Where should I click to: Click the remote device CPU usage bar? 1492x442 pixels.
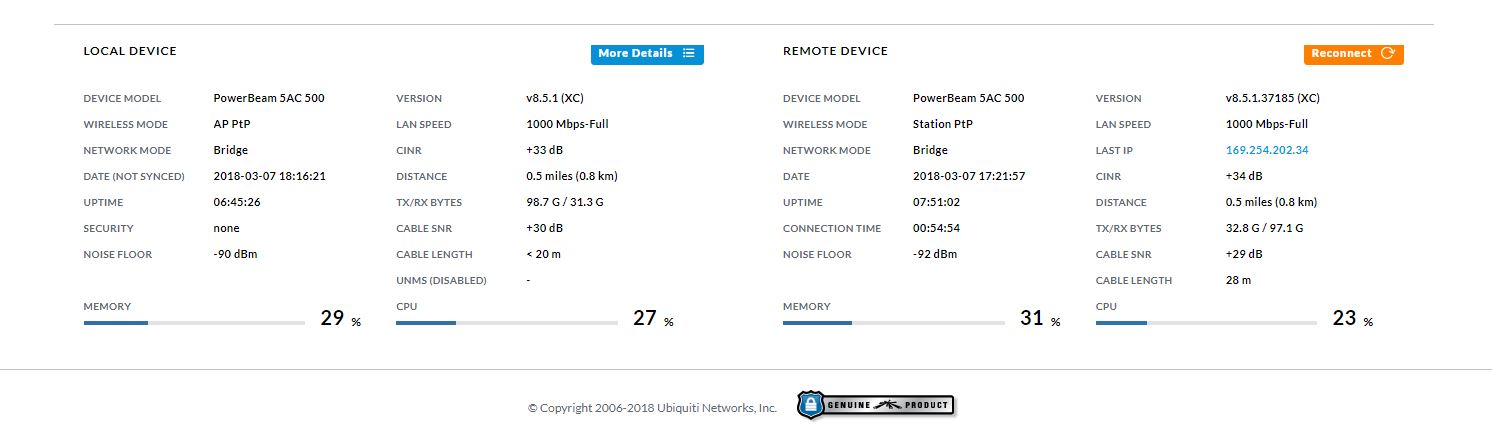(x=1206, y=323)
